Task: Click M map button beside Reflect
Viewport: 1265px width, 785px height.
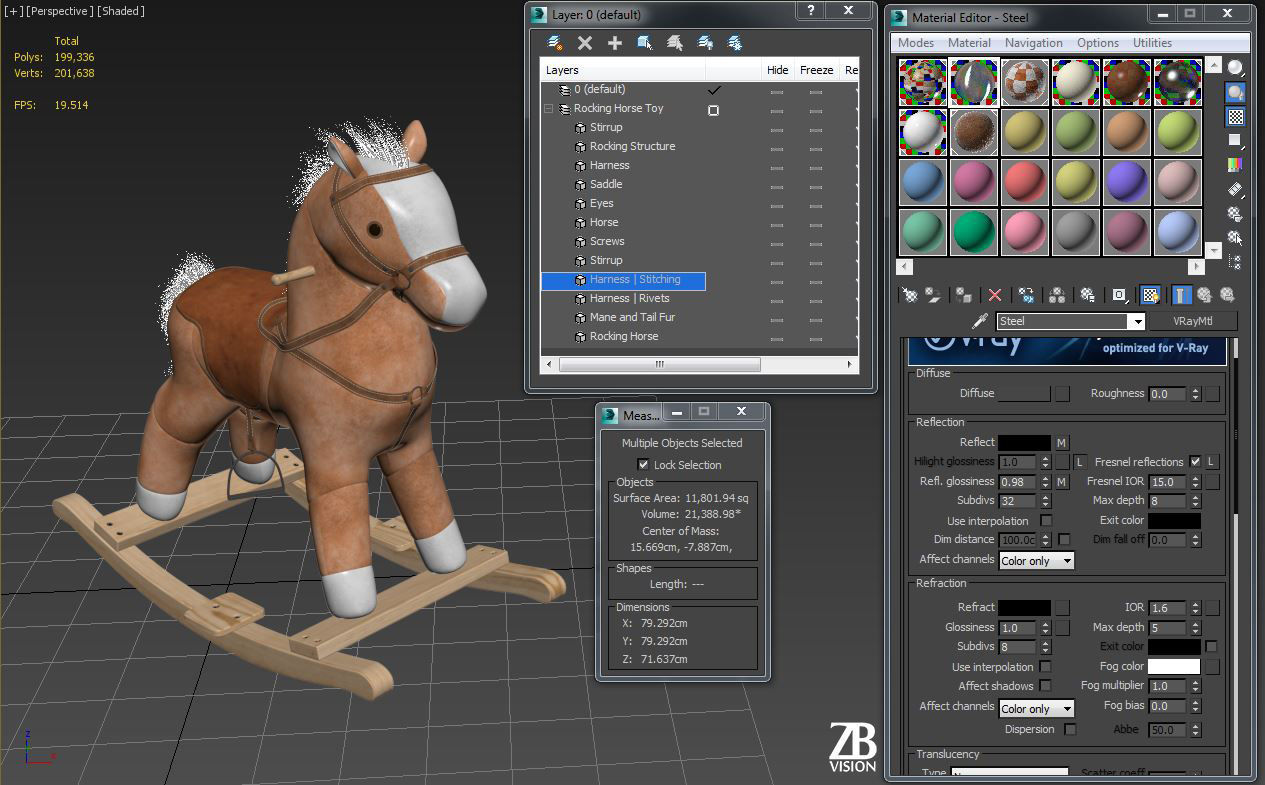Action: point(1062,442)
